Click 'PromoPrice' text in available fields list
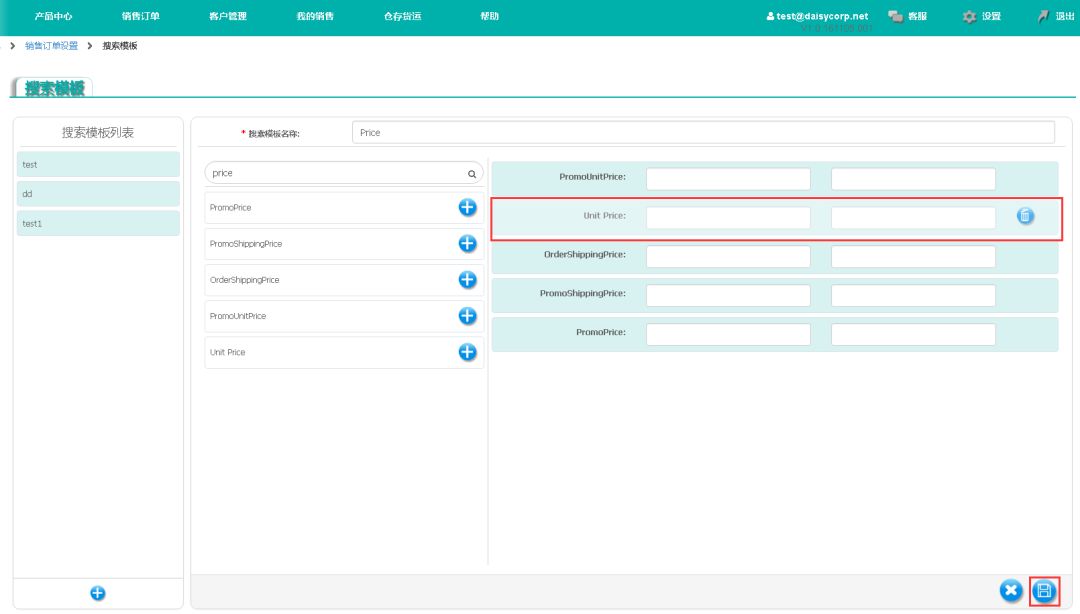Viewport: 1080px width, 614px height. 230,207
